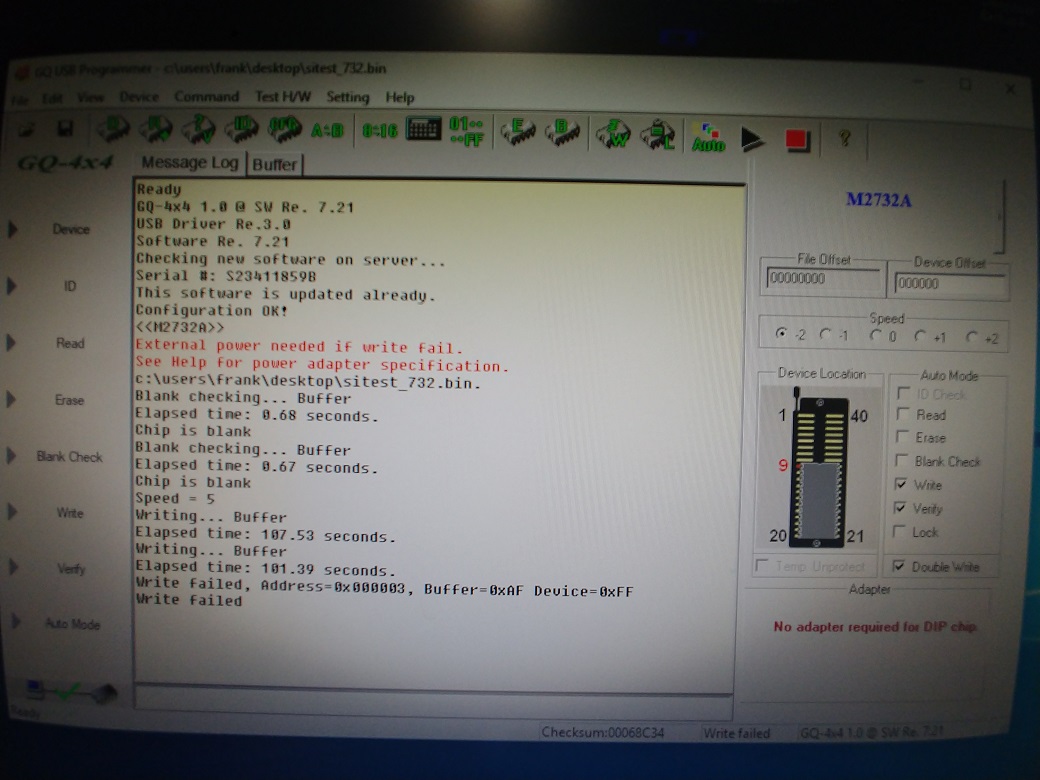Click the File Offset input field

click(823, 280)
